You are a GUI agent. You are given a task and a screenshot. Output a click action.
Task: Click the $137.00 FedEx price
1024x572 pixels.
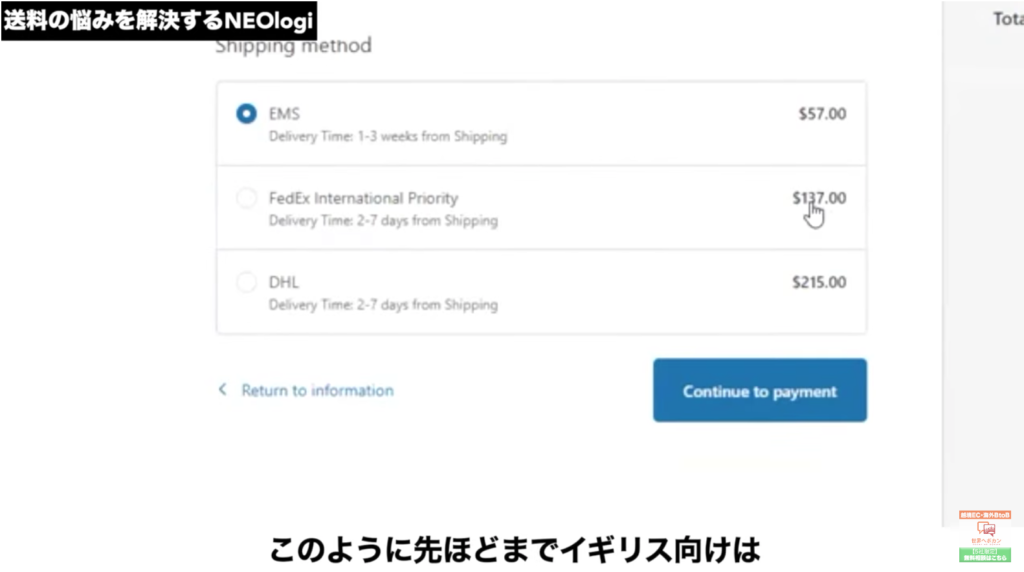coord(819,198)
